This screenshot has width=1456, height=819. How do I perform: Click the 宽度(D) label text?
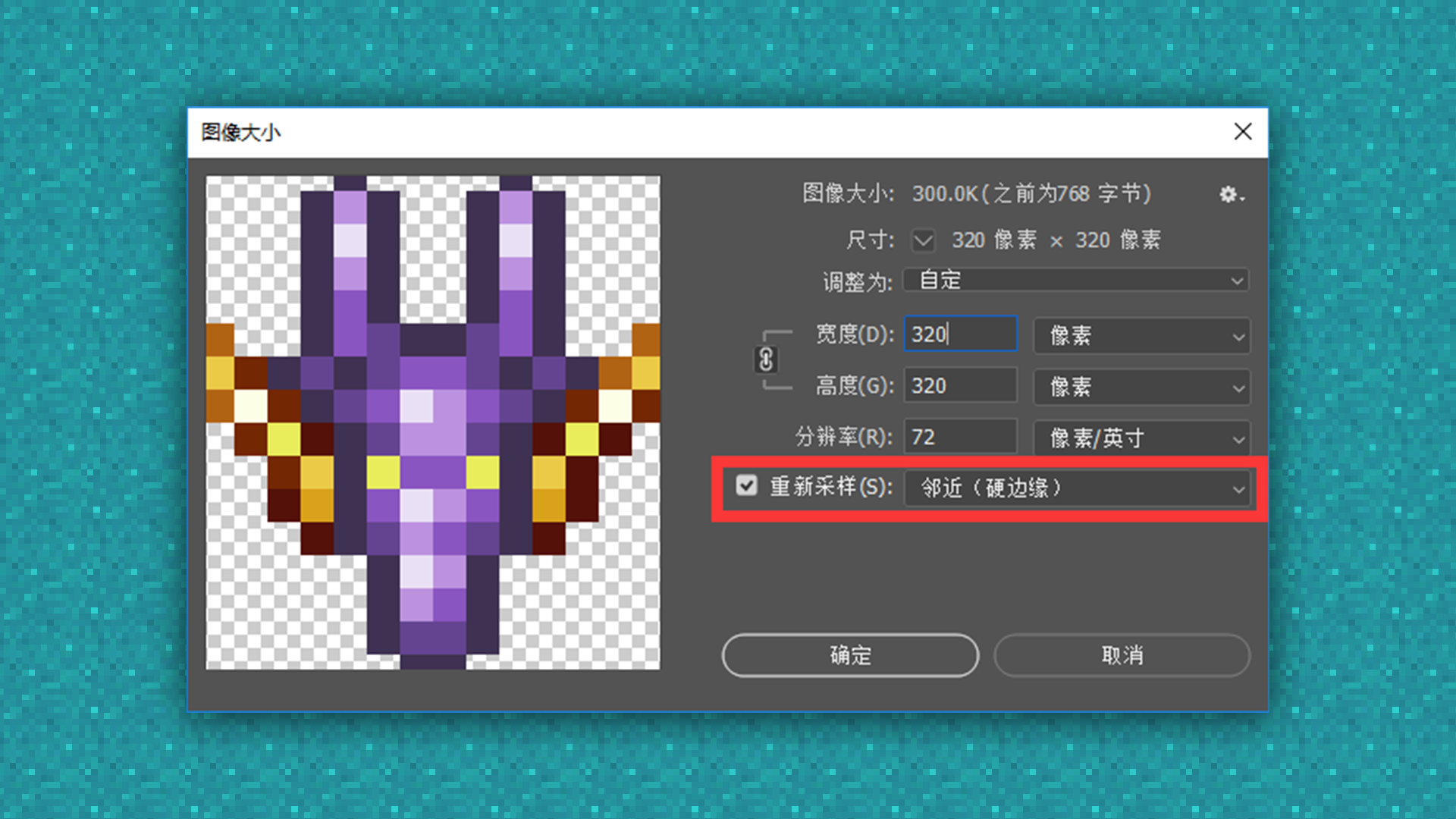coord(855,334)
